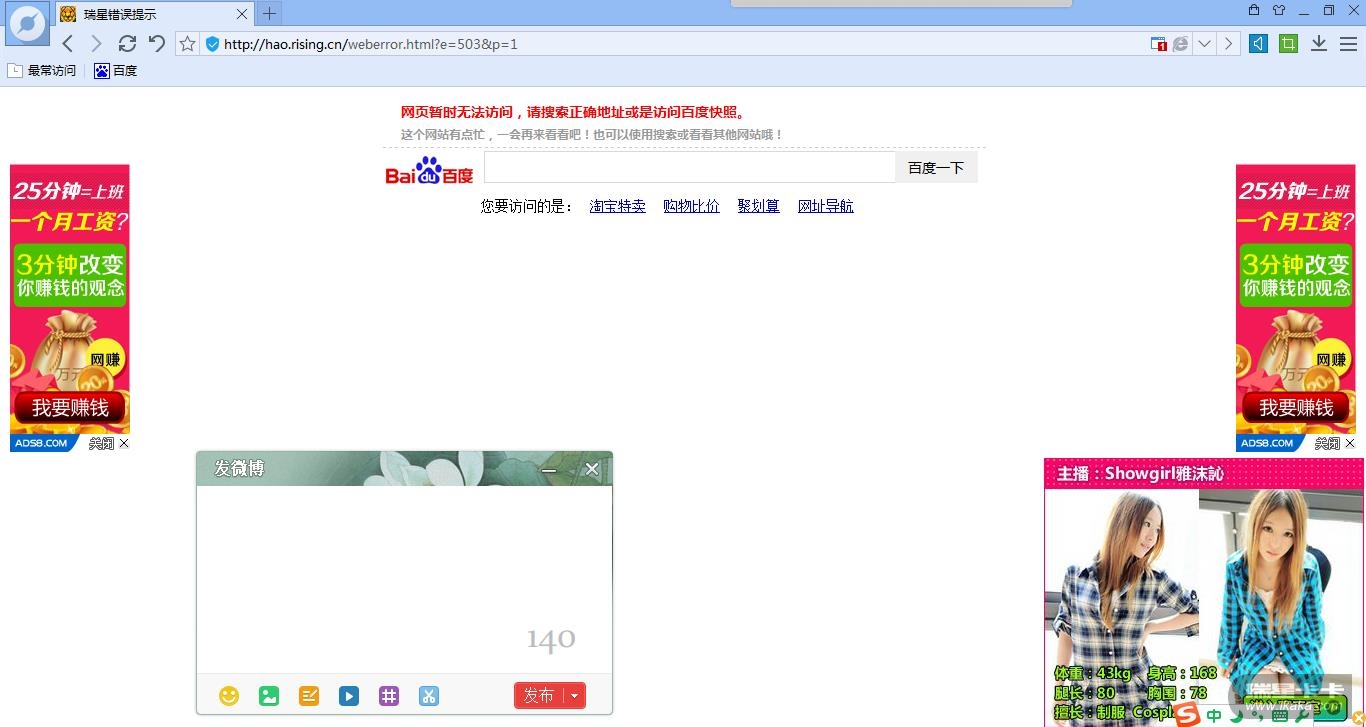Open the 淘宝特卖 link
This screenshot has width=1366, height=727.
coord(617,206)
